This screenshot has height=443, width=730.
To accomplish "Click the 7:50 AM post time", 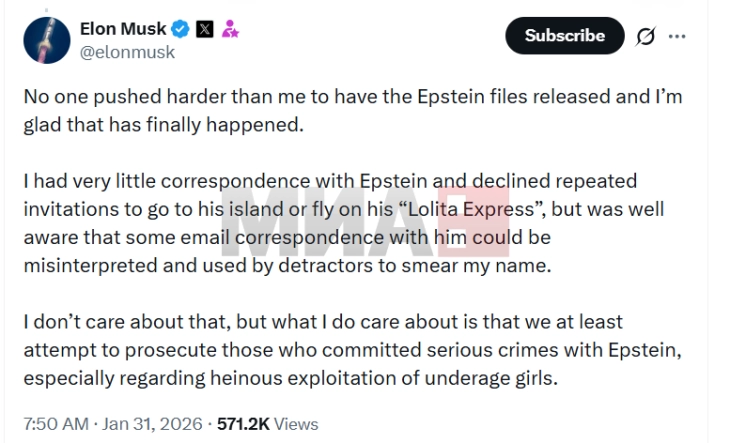I will 54,423.
